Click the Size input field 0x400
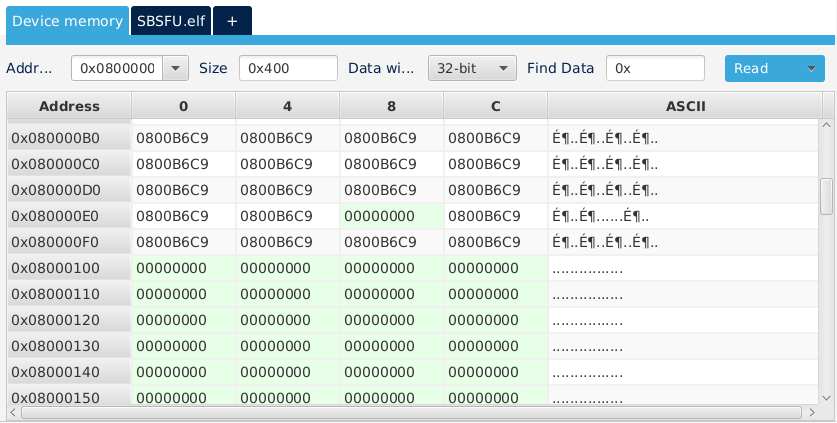Image resolution: width=837 pixels, height=423 pixels. tap(288, 68)
